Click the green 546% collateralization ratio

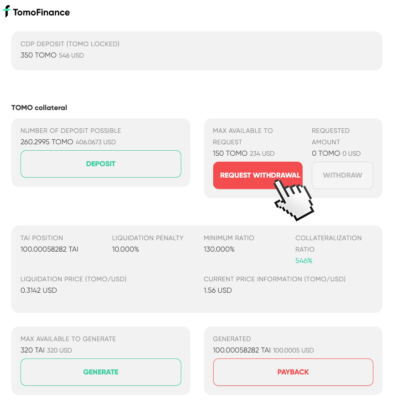304,261
